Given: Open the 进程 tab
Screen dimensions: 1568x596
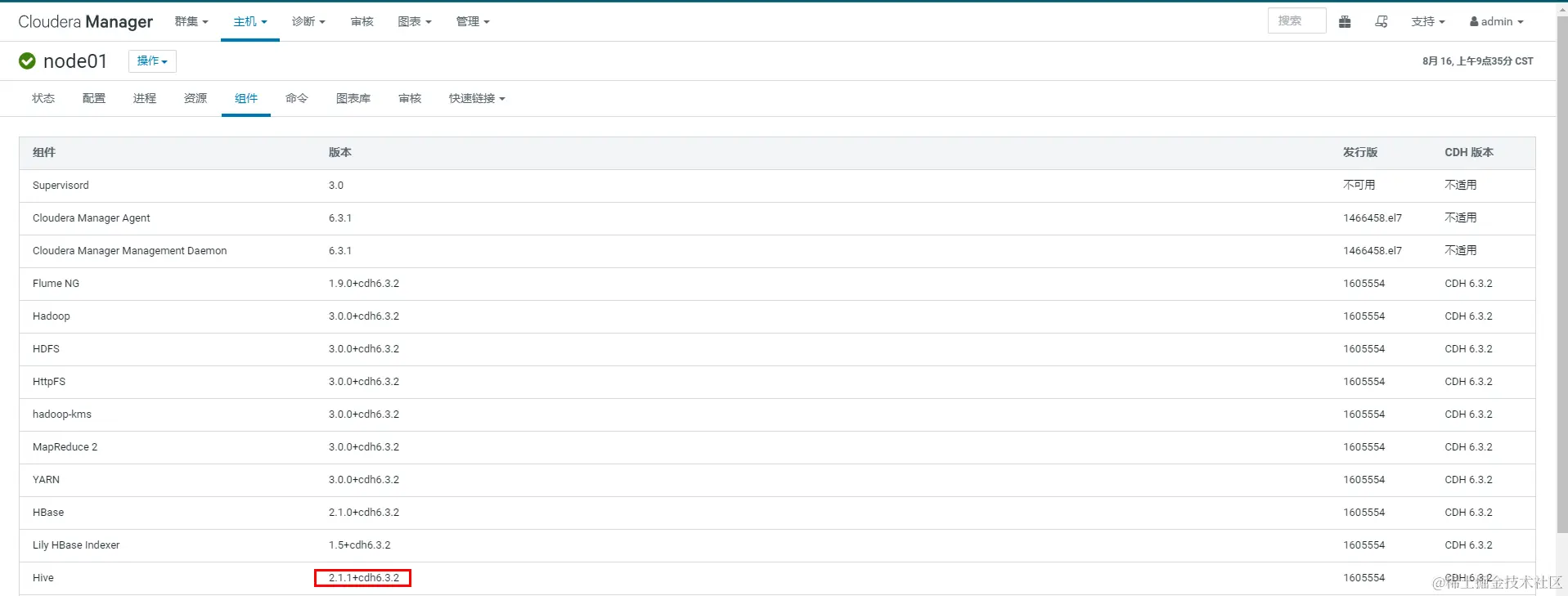Looking at the screenshot, I should 145,98.
